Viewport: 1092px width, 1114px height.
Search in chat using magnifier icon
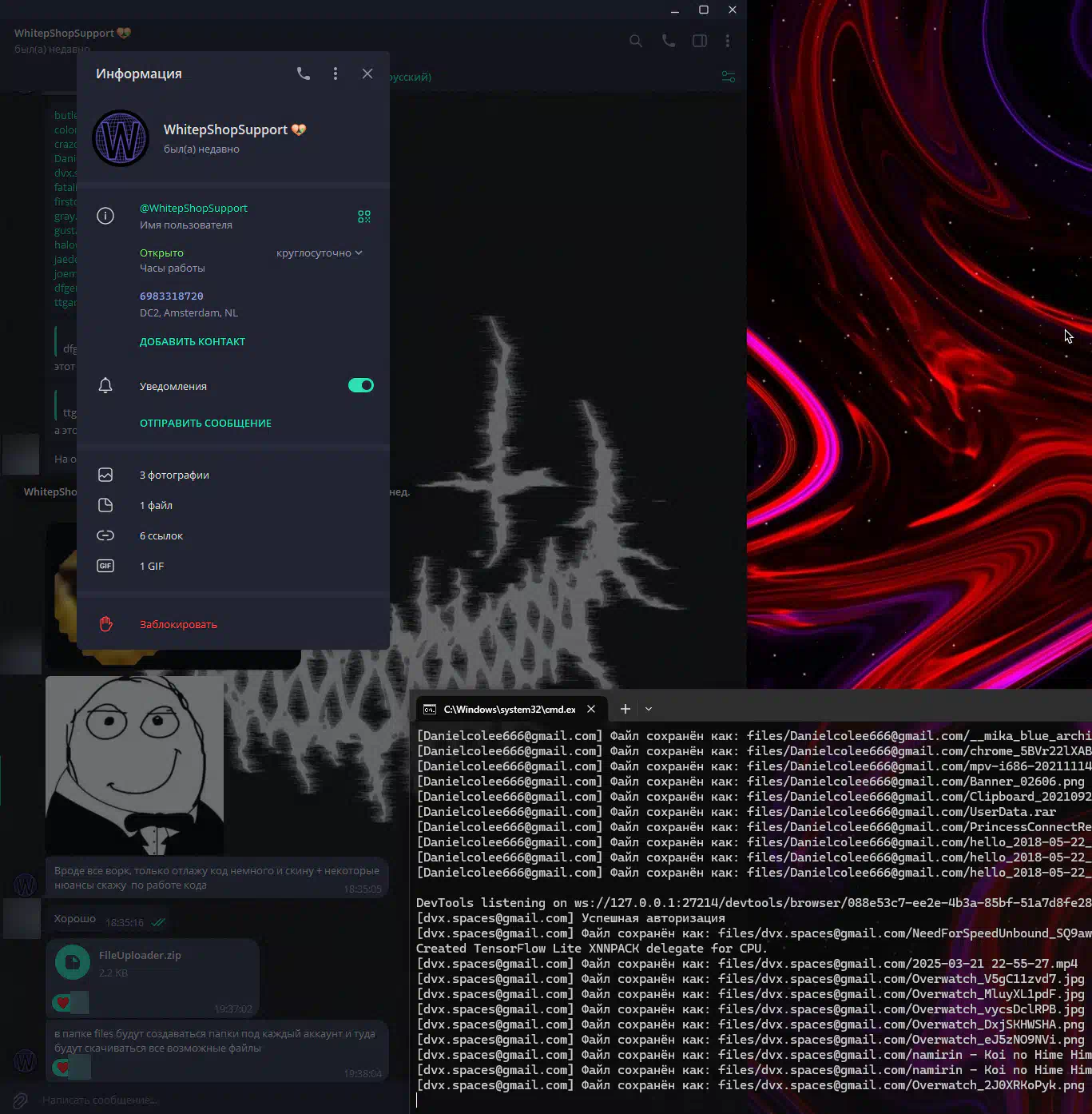click(636, 41)
